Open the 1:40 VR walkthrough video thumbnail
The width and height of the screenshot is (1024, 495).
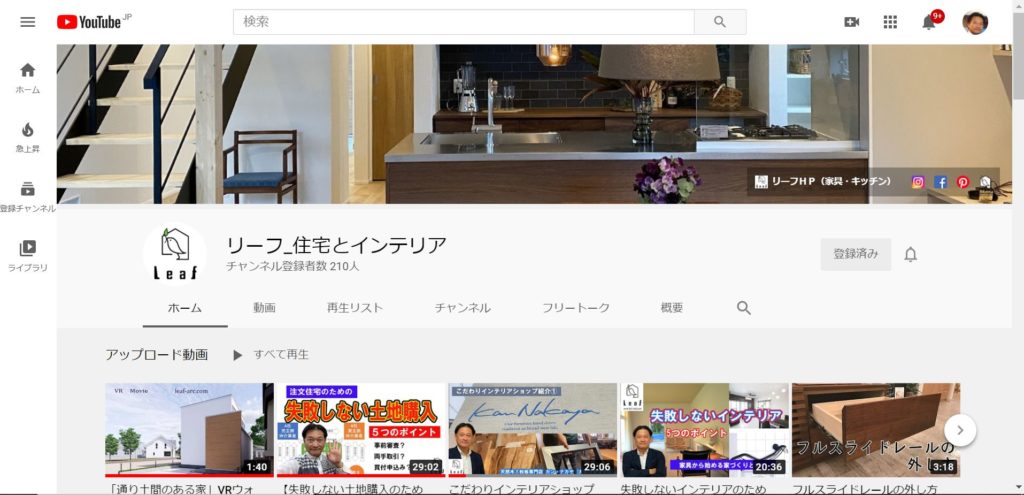click(x=189, y=430)
